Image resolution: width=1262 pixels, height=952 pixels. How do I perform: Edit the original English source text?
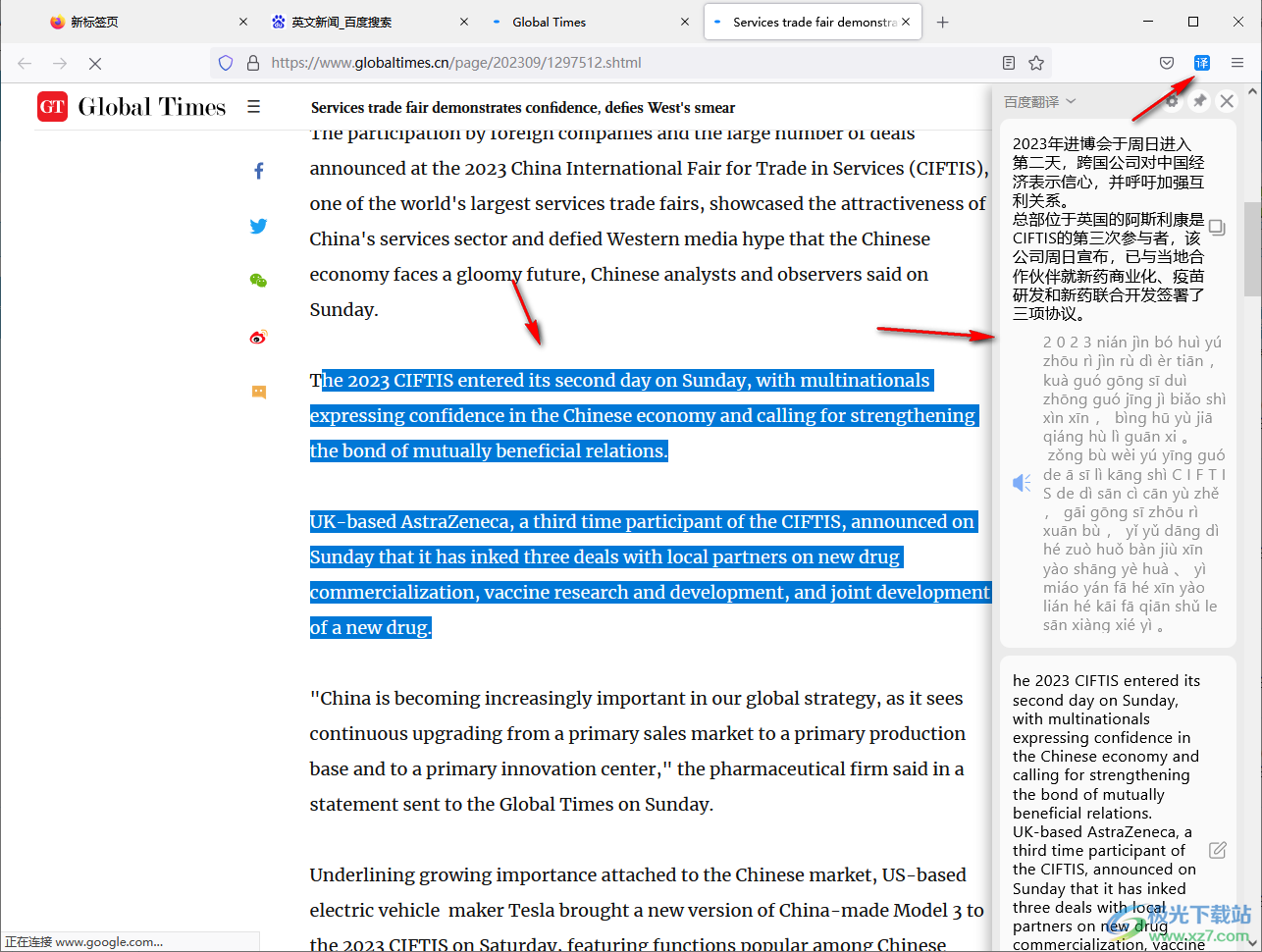pyautogui.click(x=1218, y=850)
